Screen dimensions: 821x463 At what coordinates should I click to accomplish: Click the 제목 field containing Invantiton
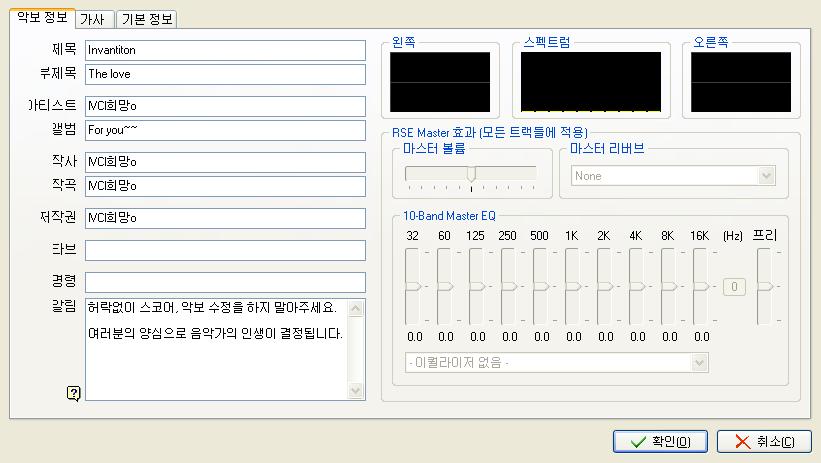225,50
